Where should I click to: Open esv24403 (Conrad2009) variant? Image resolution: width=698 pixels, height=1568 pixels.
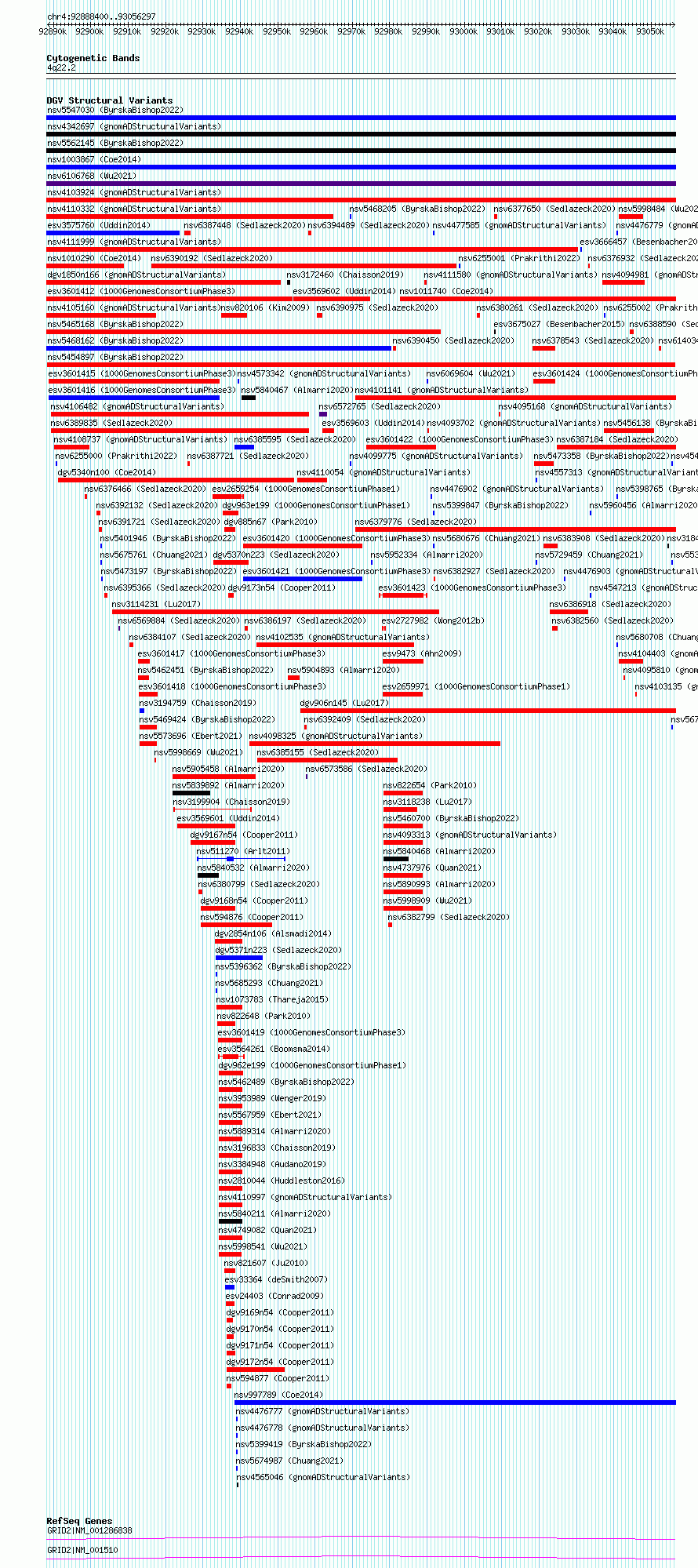pyautogui.click(x=274, y=1296)
